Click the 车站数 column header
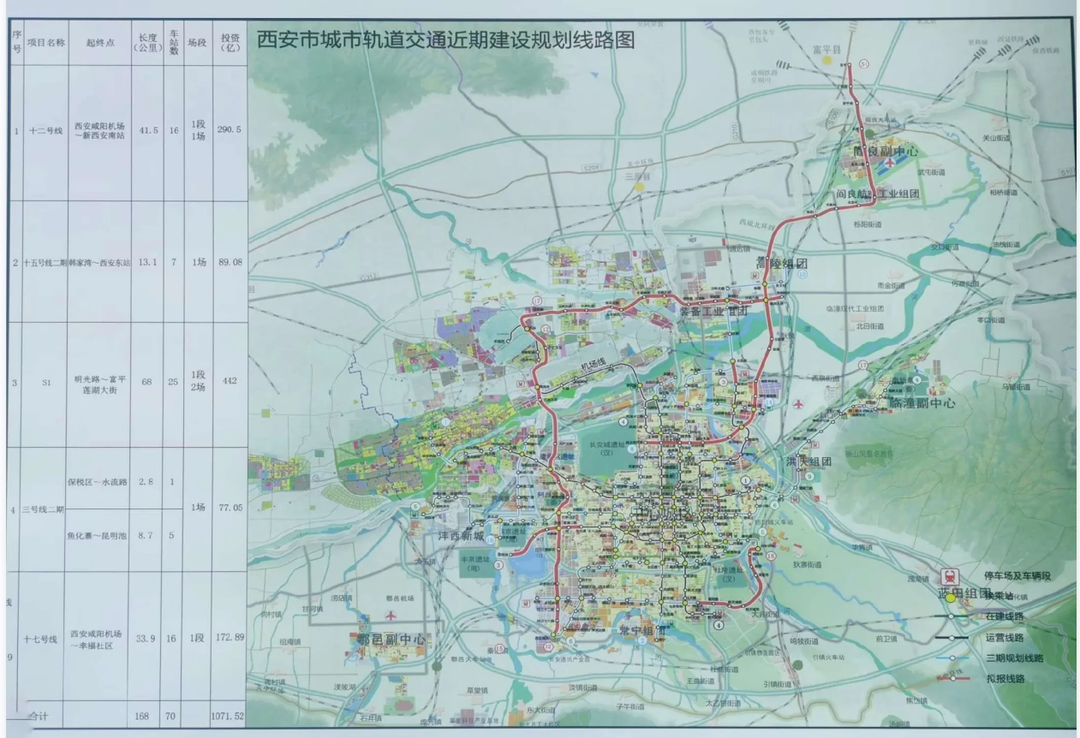Viewport: 1080px width, 738px height. click(x=174, y=43)
